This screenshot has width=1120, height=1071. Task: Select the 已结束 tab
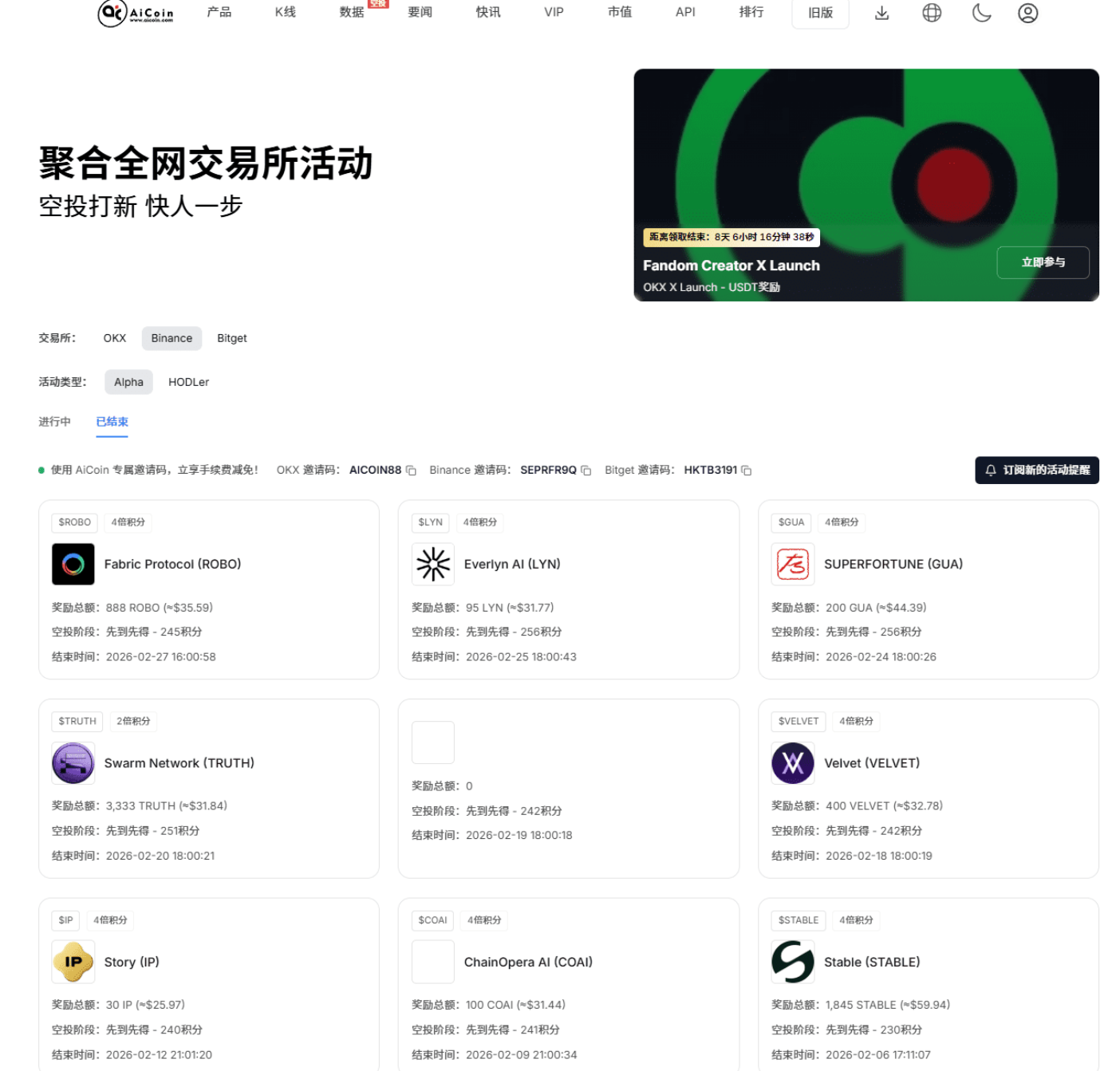pos(112,422)
